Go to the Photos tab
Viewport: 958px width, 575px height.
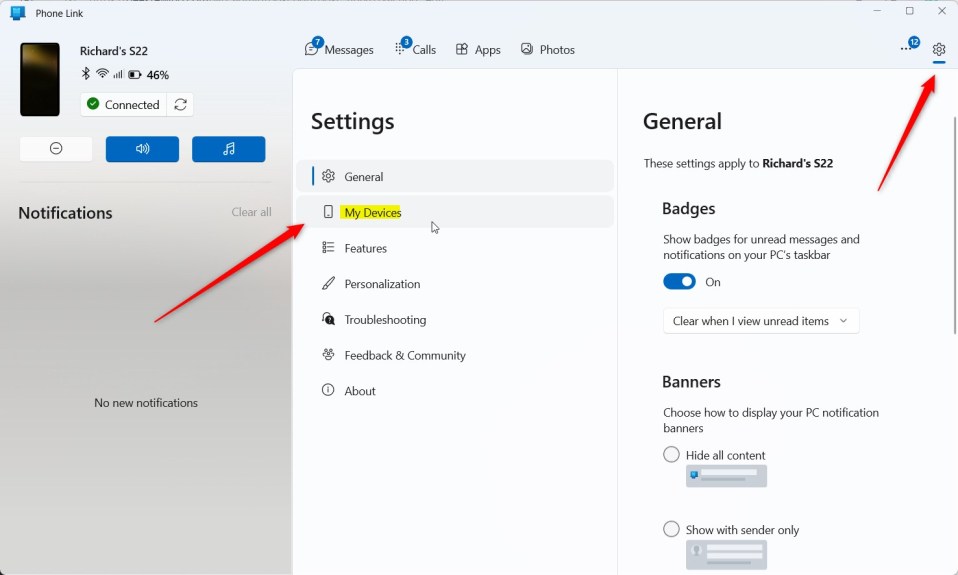(x=548, y=49)
